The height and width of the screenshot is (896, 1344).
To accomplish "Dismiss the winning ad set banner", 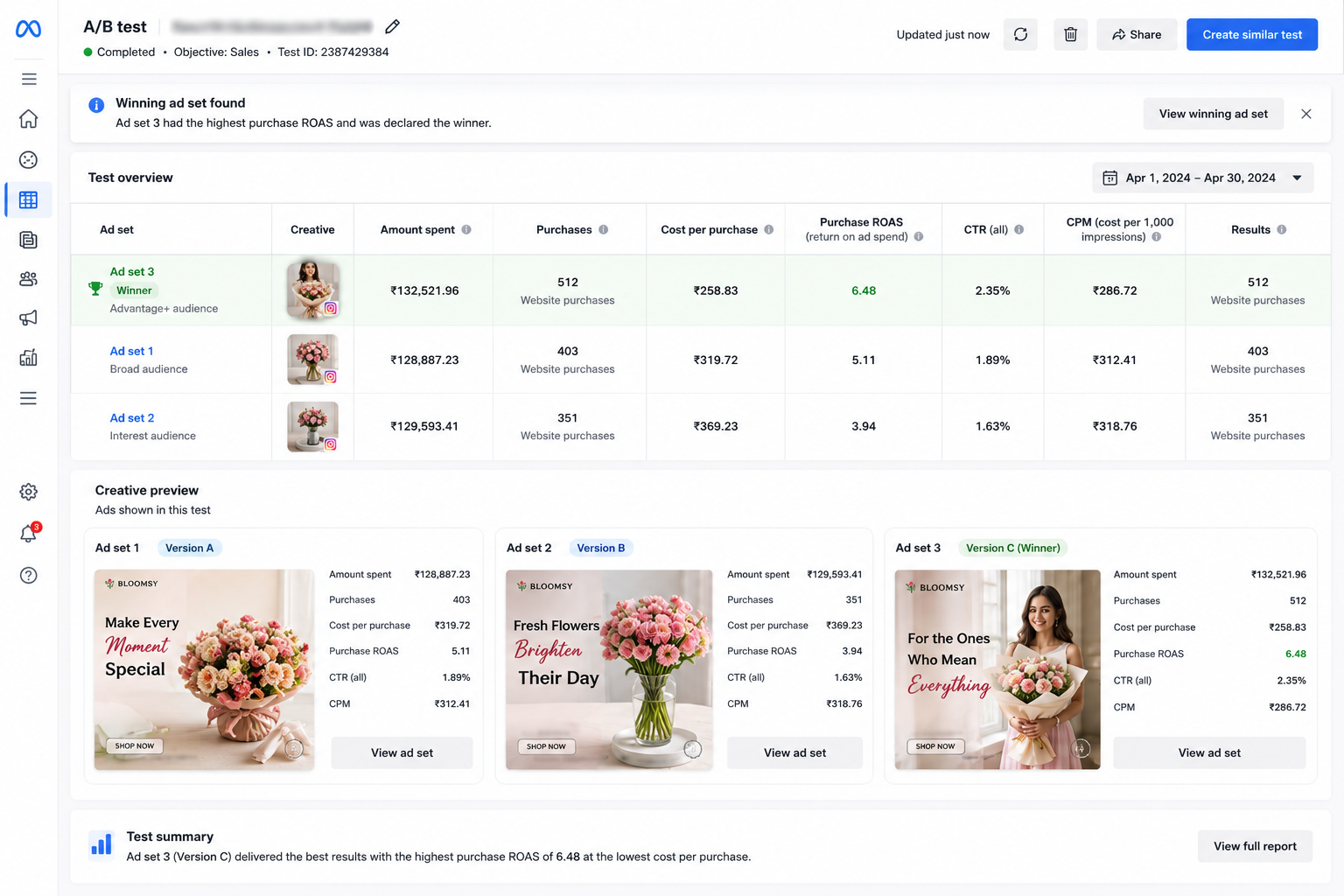I will (1306, 114).
